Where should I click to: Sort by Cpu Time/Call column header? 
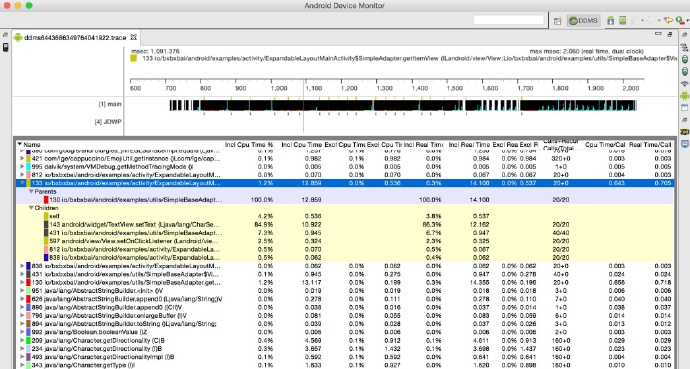(605, 144)
